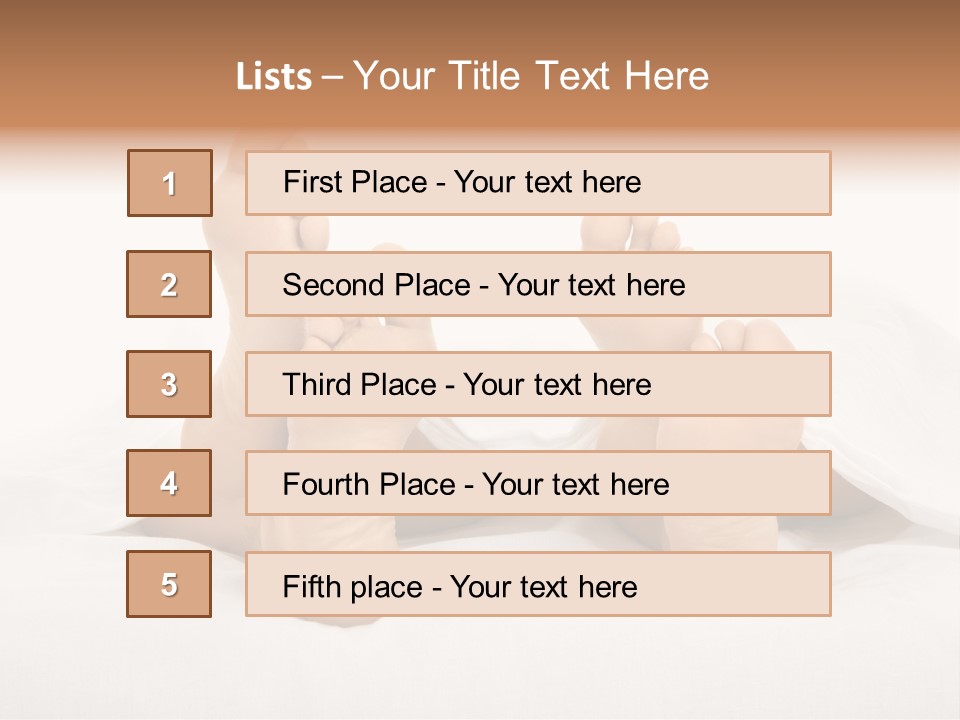The width and height of the screenshot is (960, 720).
Task: Click the dash in the slide title
Action: tap(334, 77)
